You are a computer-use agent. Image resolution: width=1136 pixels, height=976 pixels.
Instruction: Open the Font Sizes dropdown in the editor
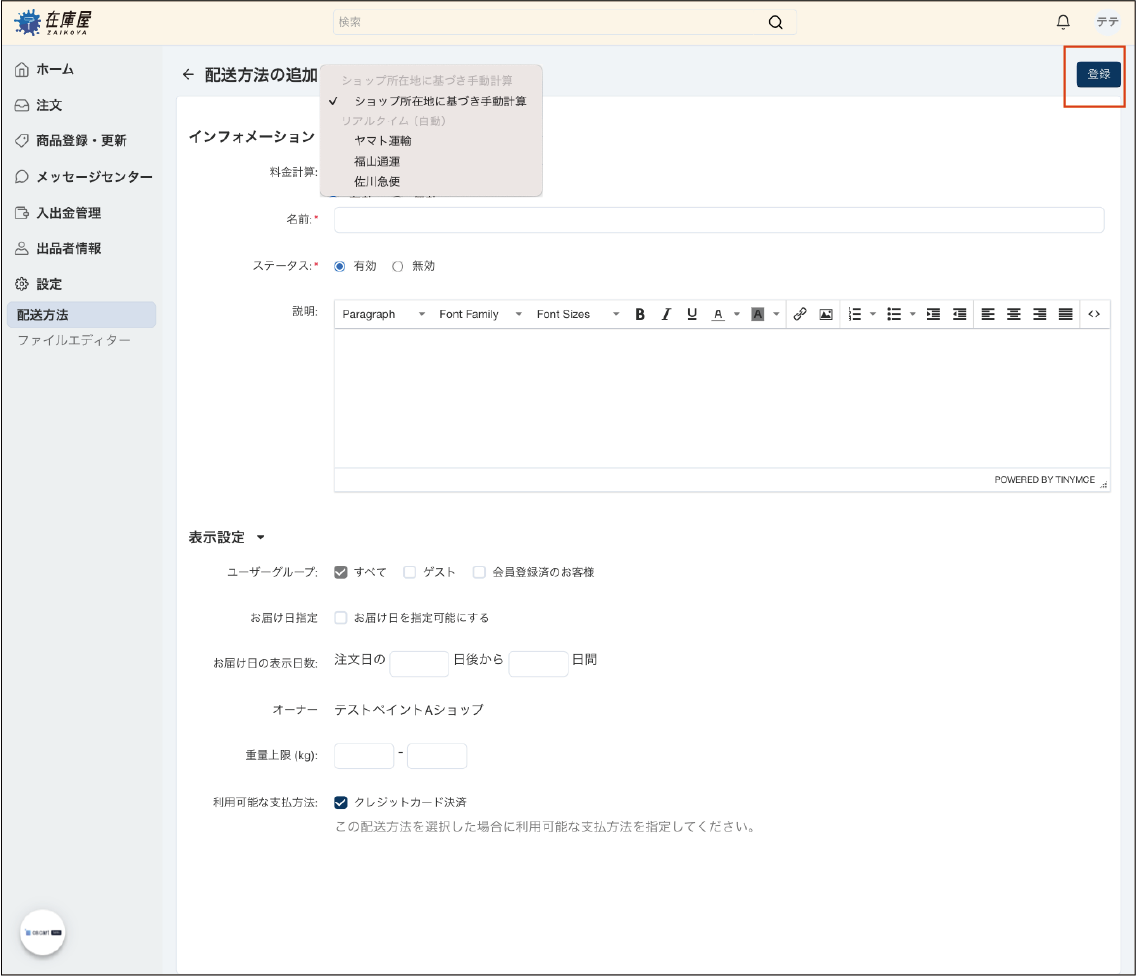click(564, 313)
